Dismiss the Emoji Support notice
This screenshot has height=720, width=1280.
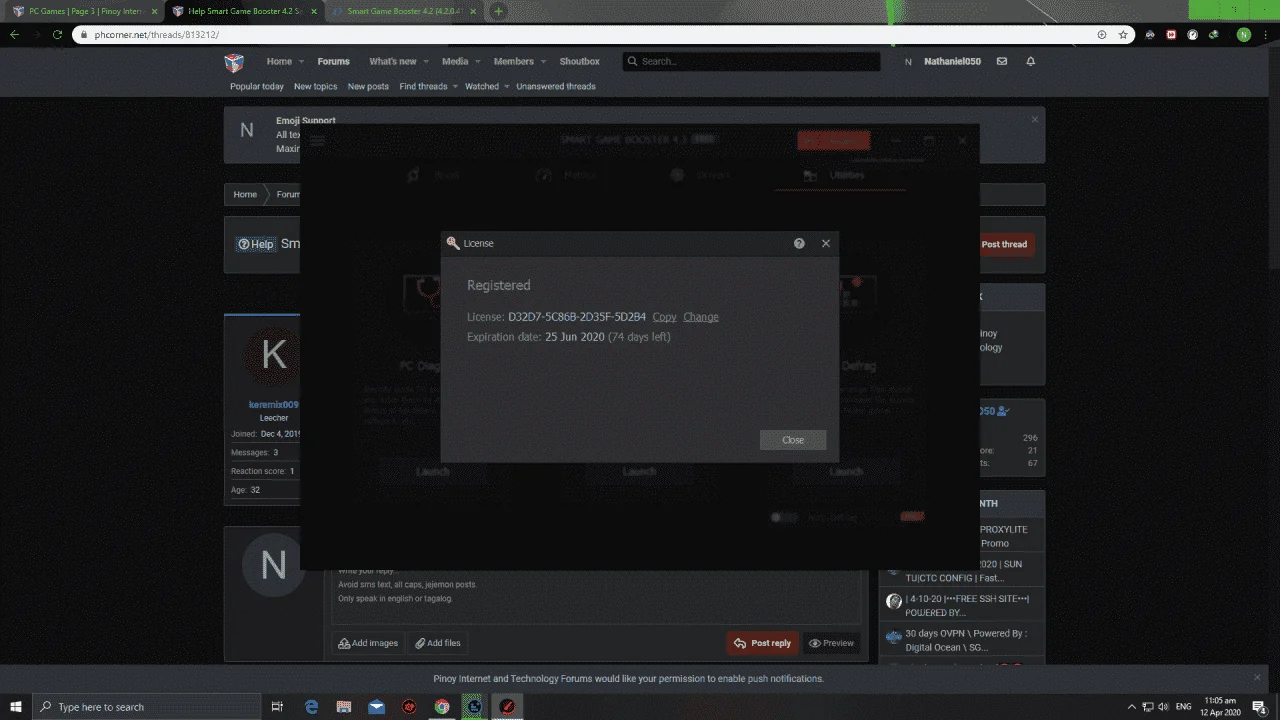click(1035, 120)
